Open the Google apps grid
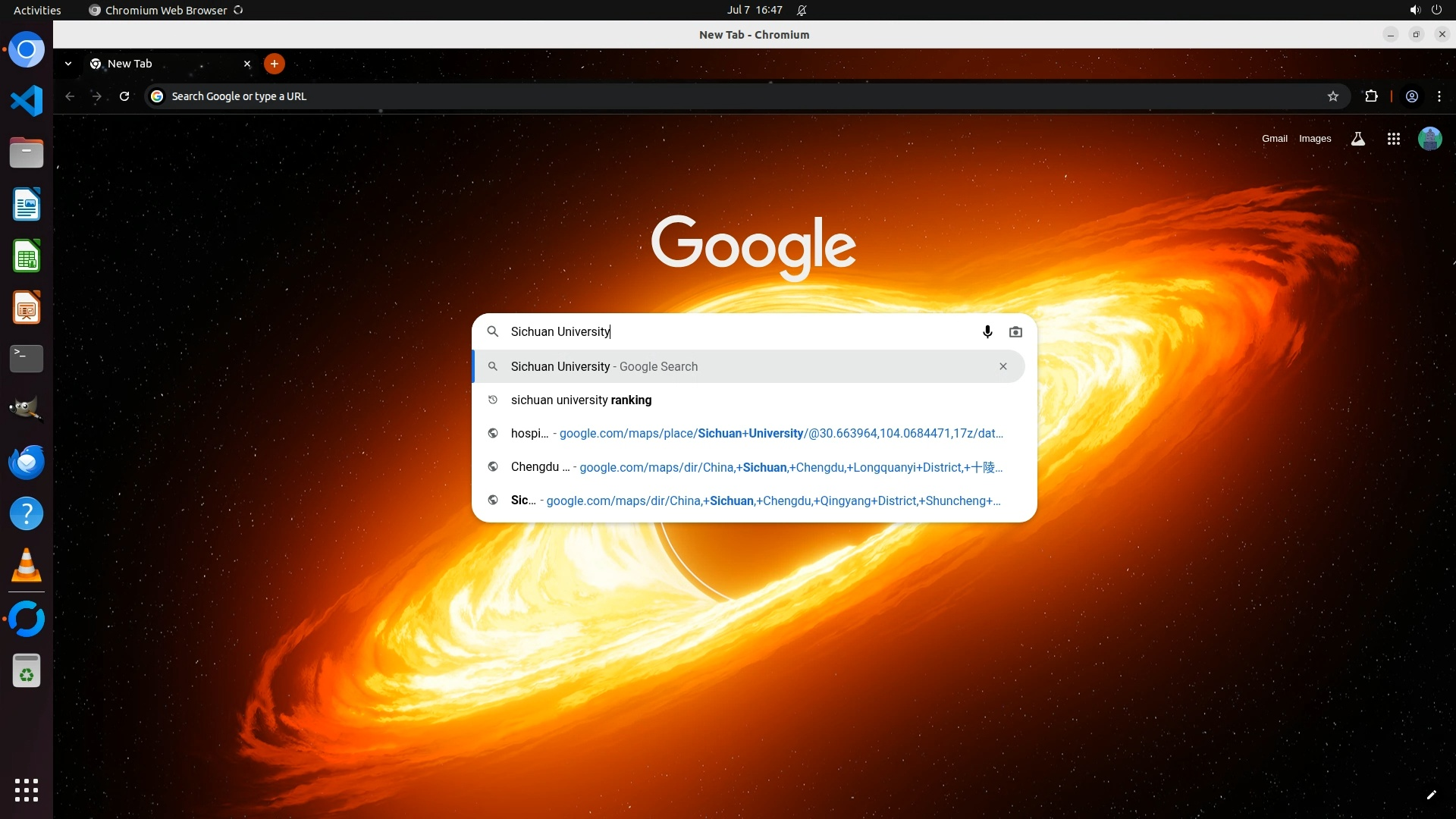The image size is (1456, 819). [1393, 139]
